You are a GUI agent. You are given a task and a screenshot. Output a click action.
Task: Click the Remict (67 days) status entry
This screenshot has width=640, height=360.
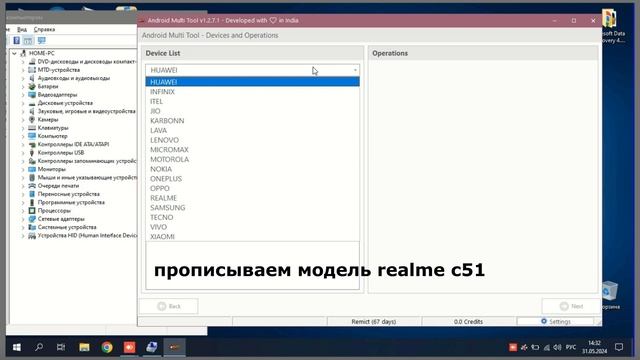[x=373, y=322]
